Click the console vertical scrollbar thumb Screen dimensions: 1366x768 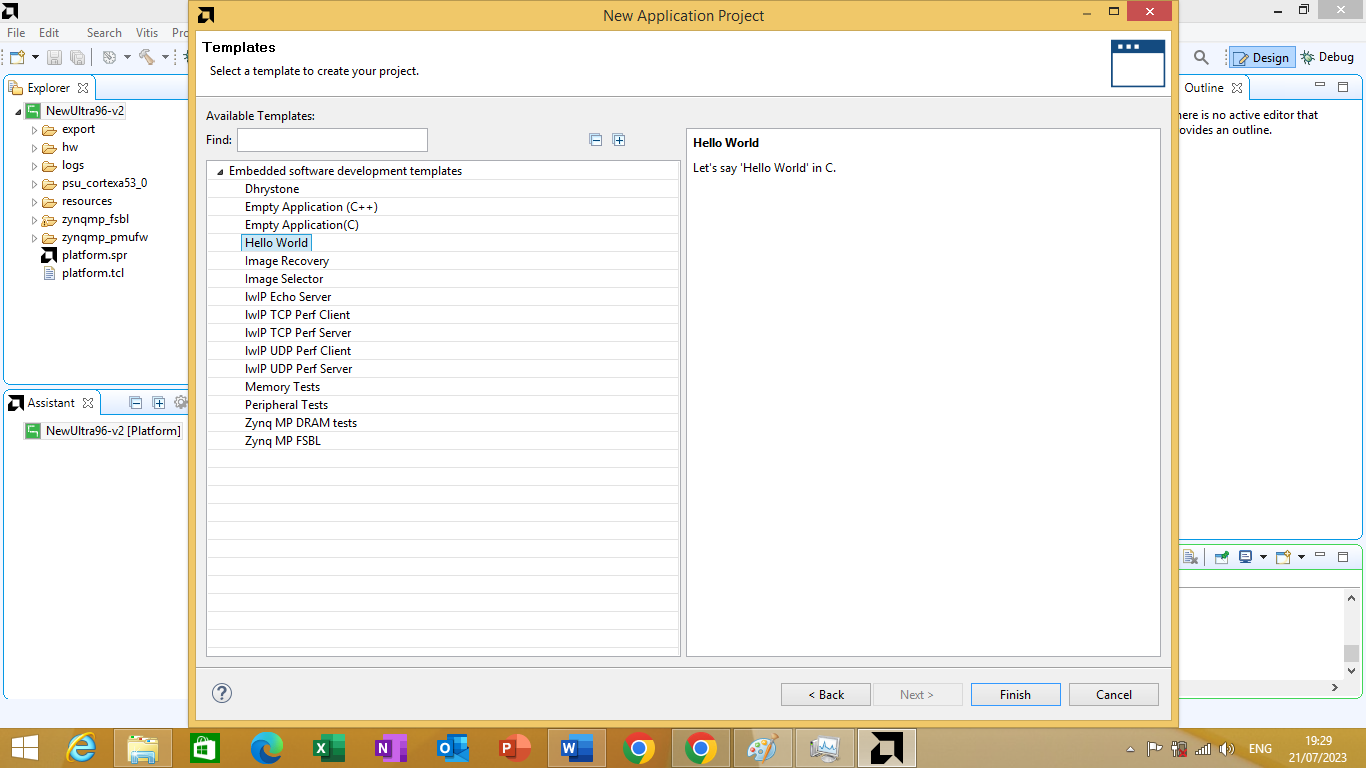coord(1351,652)
